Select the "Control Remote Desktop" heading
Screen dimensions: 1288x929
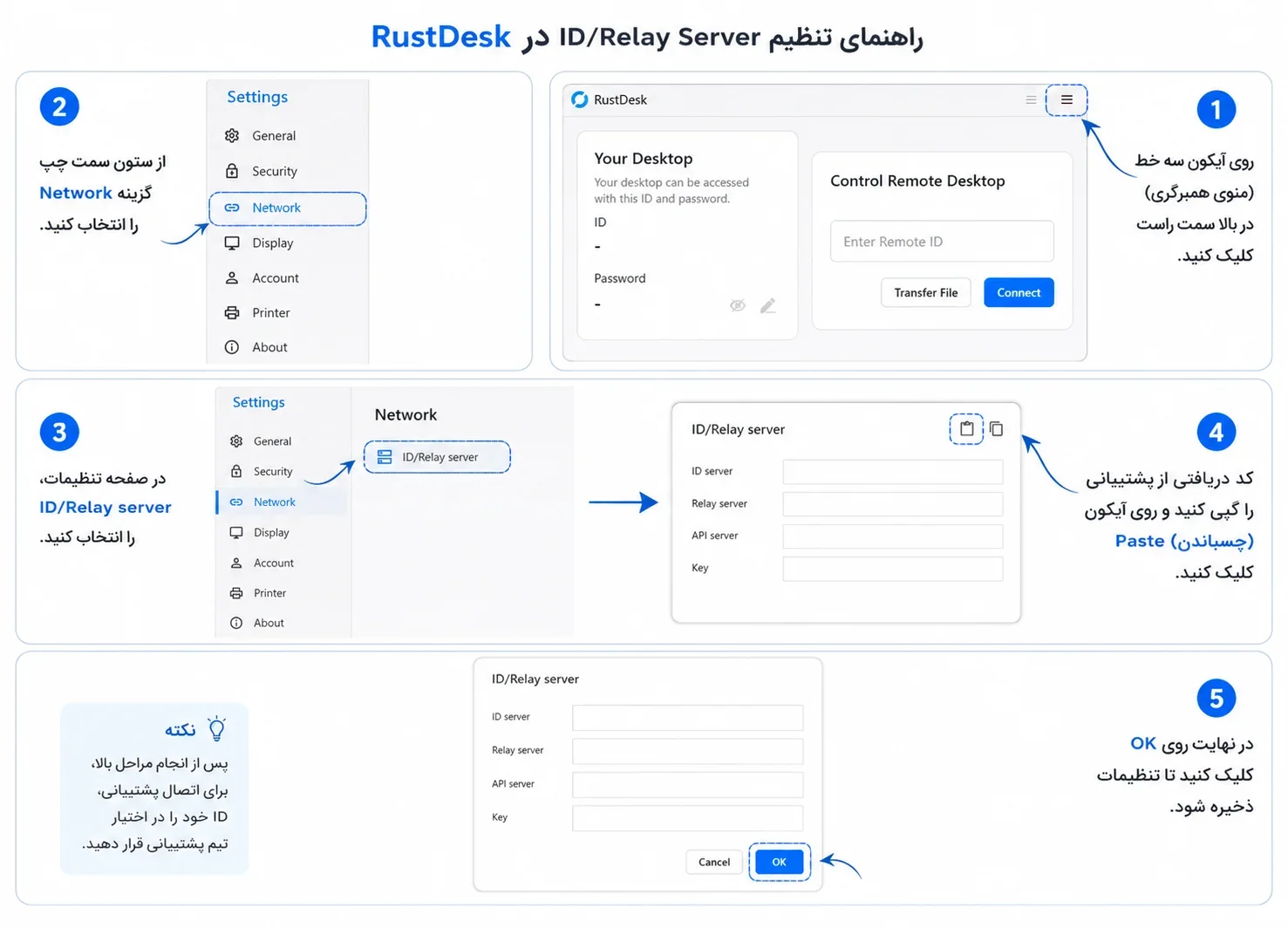(x=917, y=181)
